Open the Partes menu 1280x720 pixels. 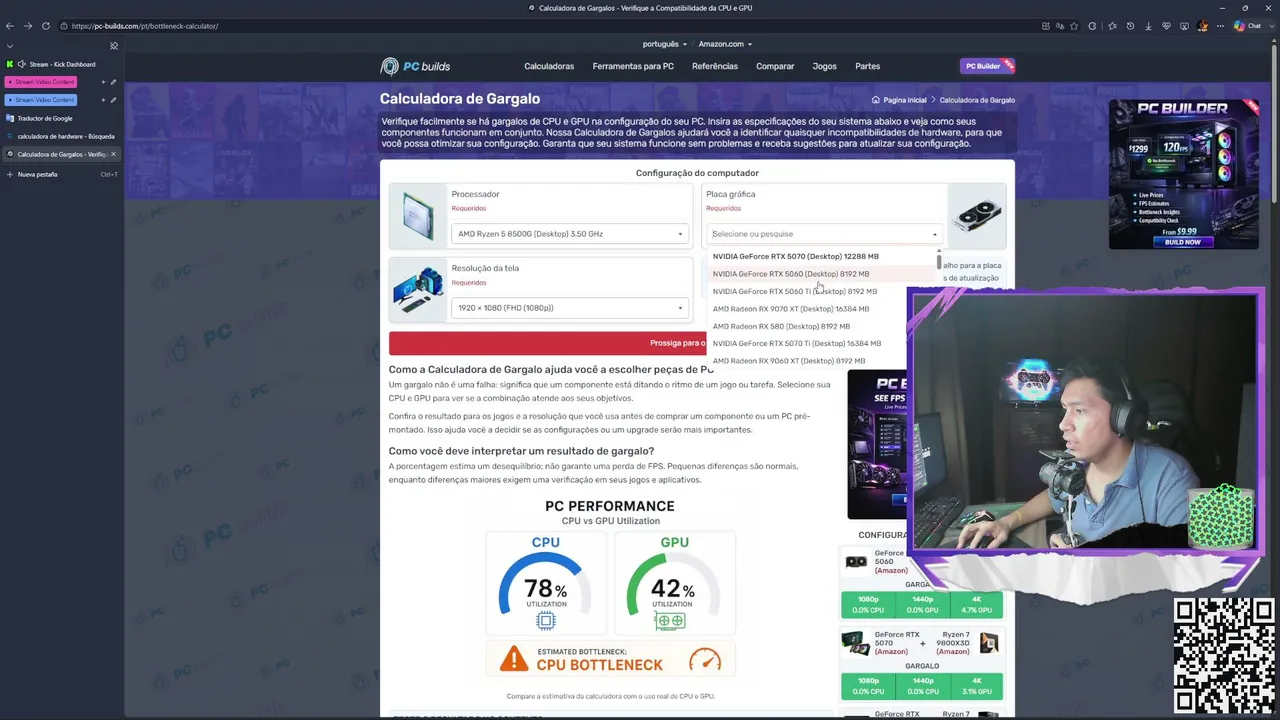coord(868,66)
